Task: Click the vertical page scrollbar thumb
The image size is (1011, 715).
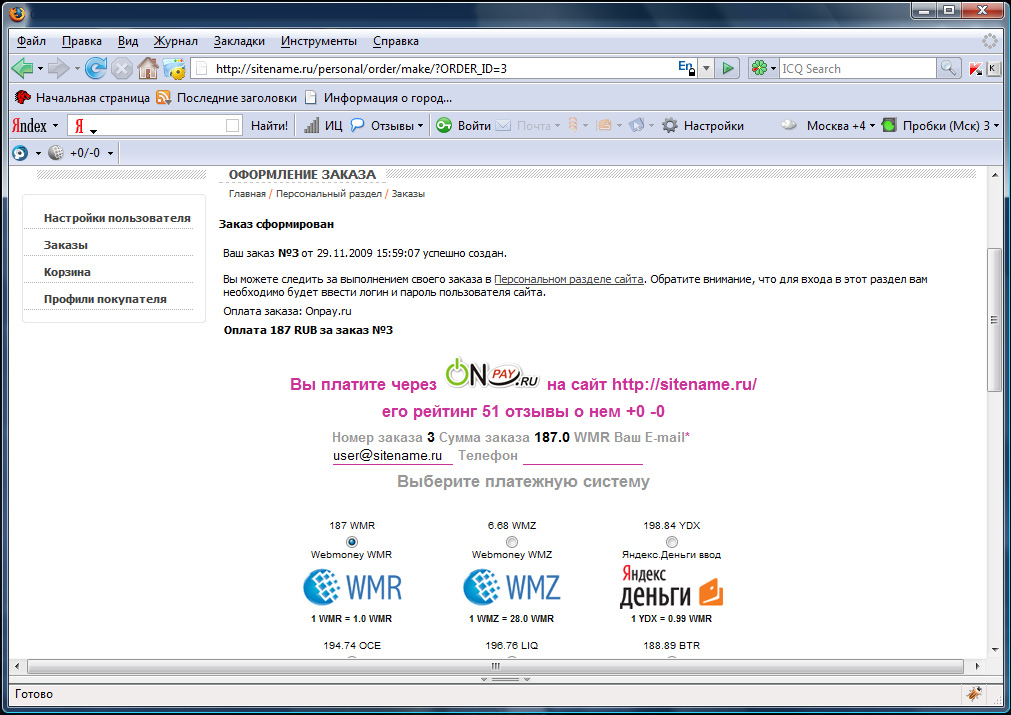Action: click(x=993, y=320)
